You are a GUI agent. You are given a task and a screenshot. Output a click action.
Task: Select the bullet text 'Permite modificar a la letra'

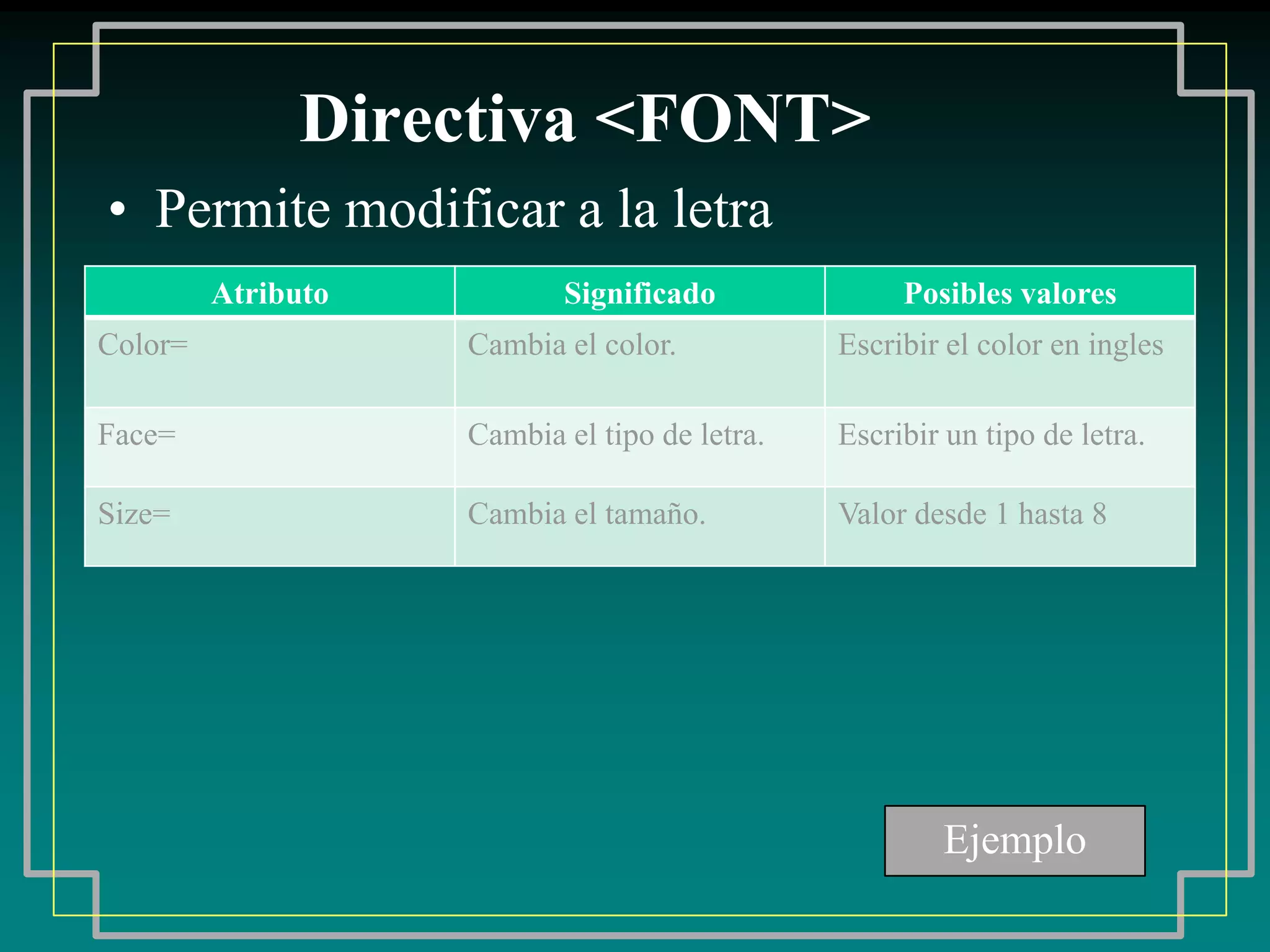click(x=463, y=209)
